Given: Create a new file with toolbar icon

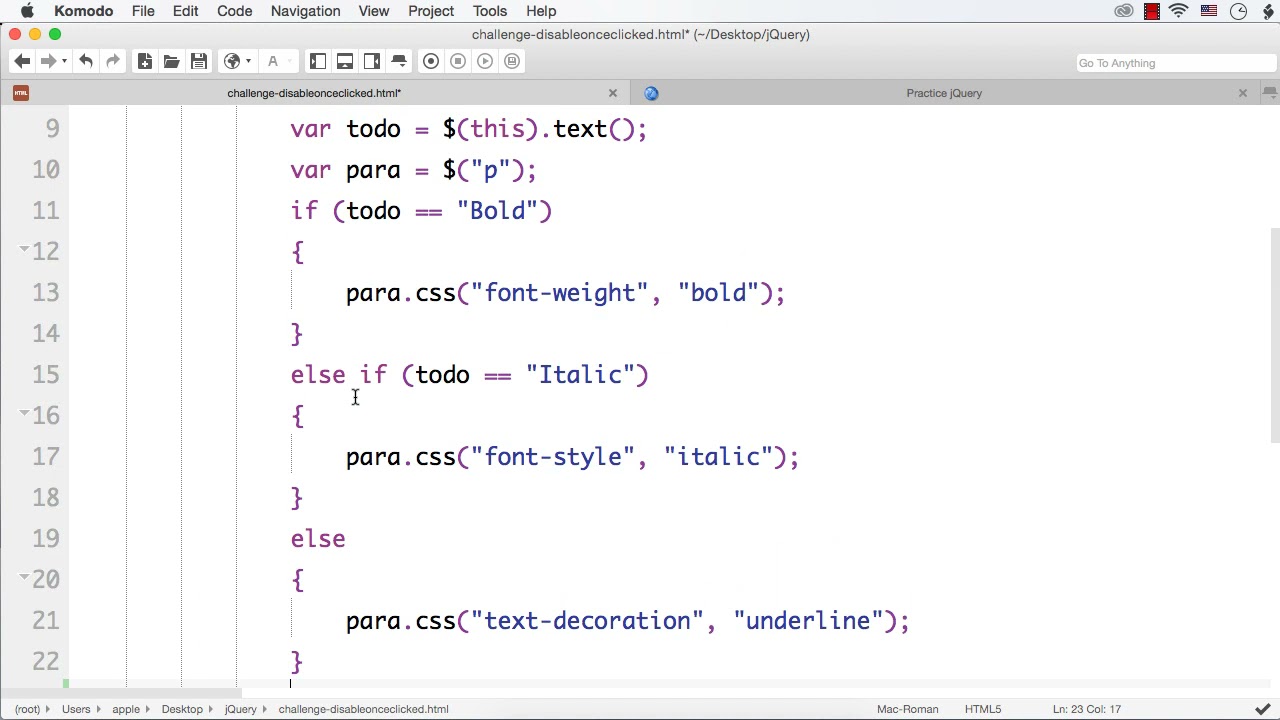Looking at the screenshot, I should (x=145, y=62).
